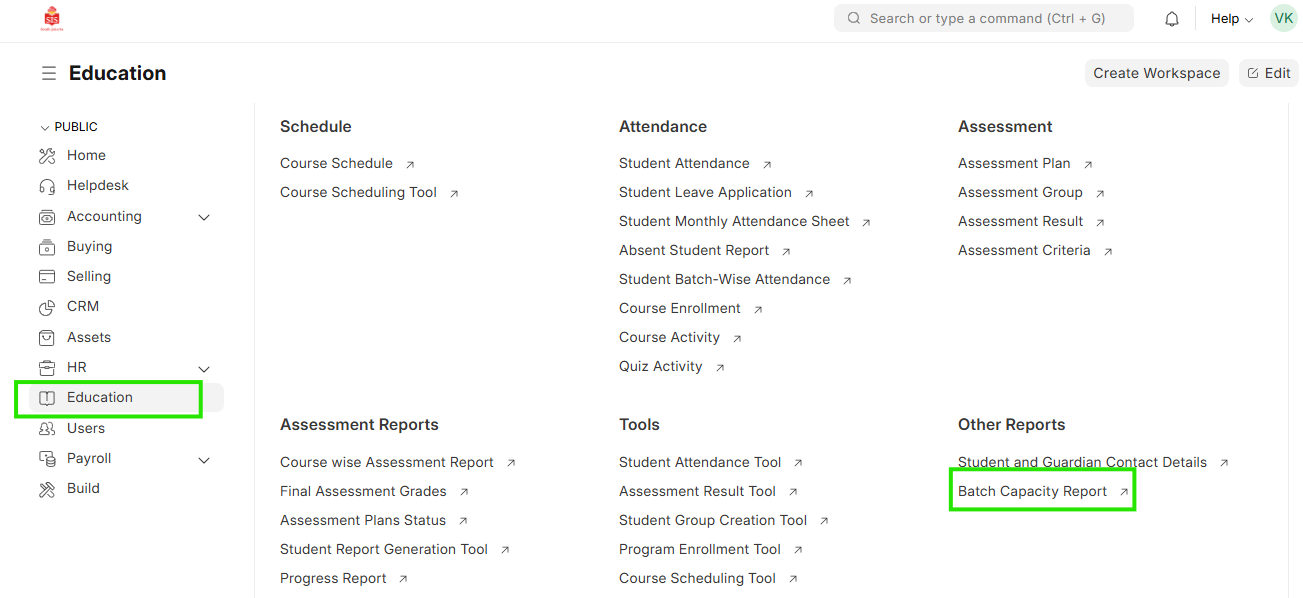The height and width of the screenshot is (598, 1303).
Task: Open the Help dropdown menu
Action: [1232, 19]
